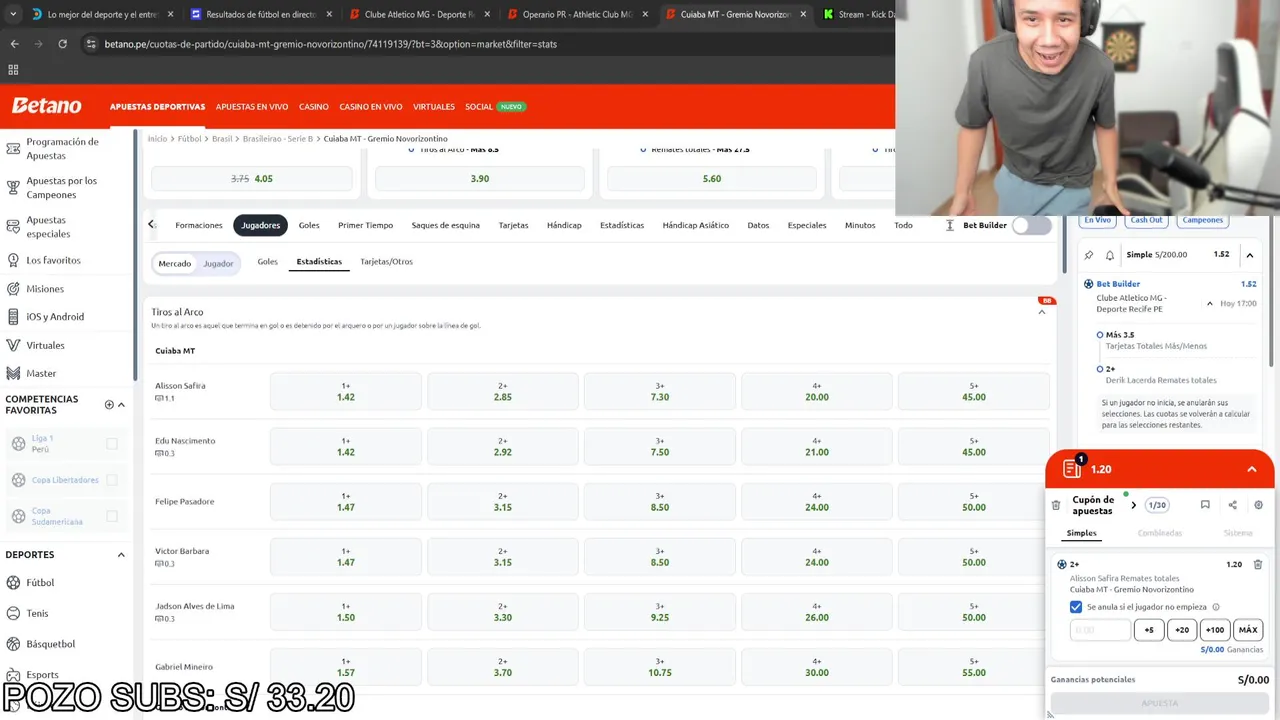Open Los favoritos star icon
Image resolution: width=1280 pixels, height=720 pixels.
(x=13, y=260)
